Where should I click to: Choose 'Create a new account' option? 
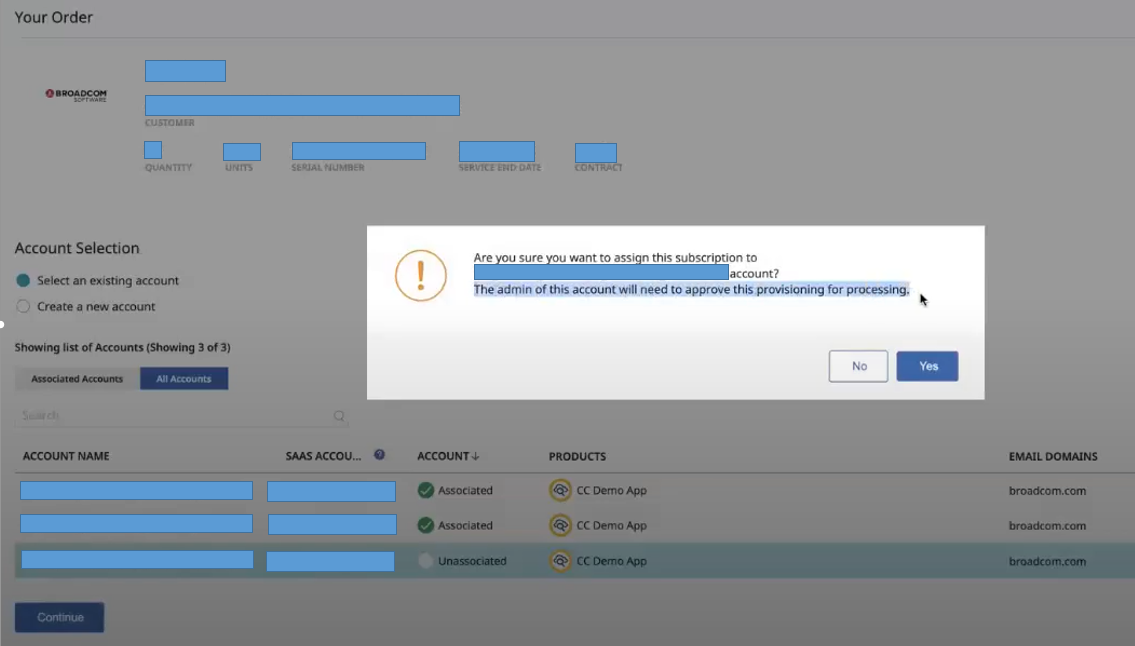(23, 306)
